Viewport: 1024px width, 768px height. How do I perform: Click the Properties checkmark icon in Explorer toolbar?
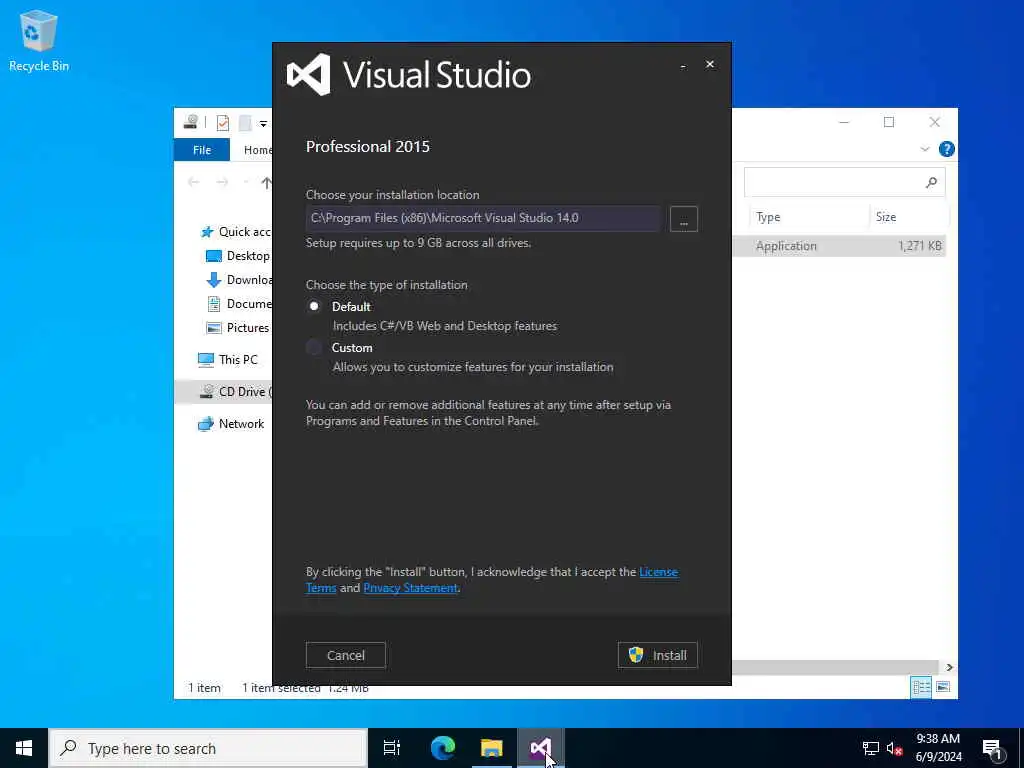click(223, 123)
